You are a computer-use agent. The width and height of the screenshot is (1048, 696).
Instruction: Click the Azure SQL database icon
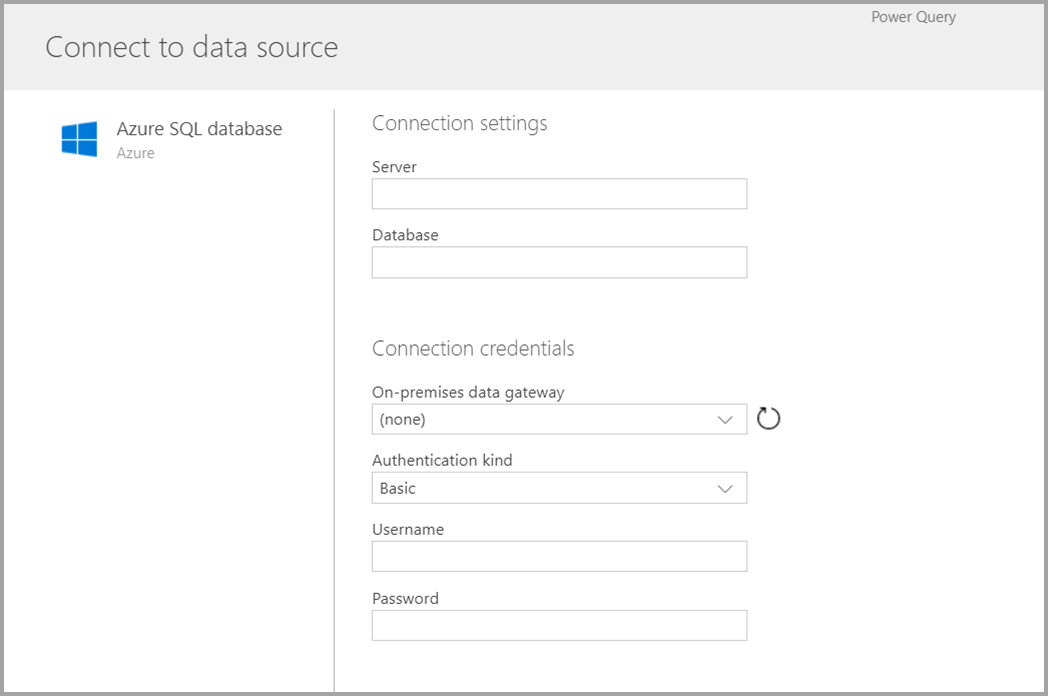78,139
